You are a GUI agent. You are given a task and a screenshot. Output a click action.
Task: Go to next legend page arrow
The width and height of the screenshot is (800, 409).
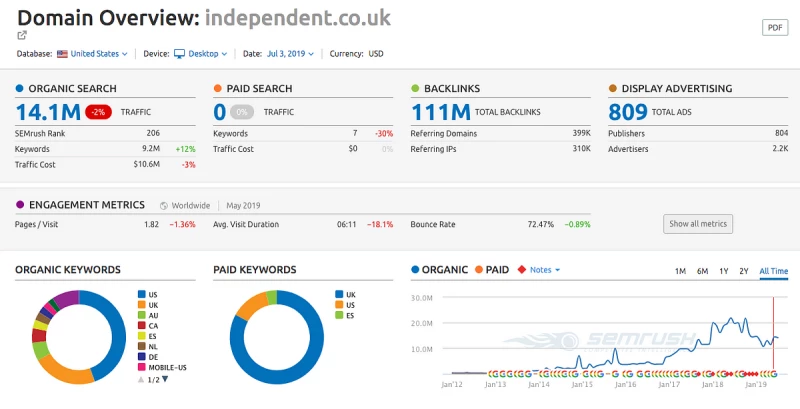click(x=166, y=379)
